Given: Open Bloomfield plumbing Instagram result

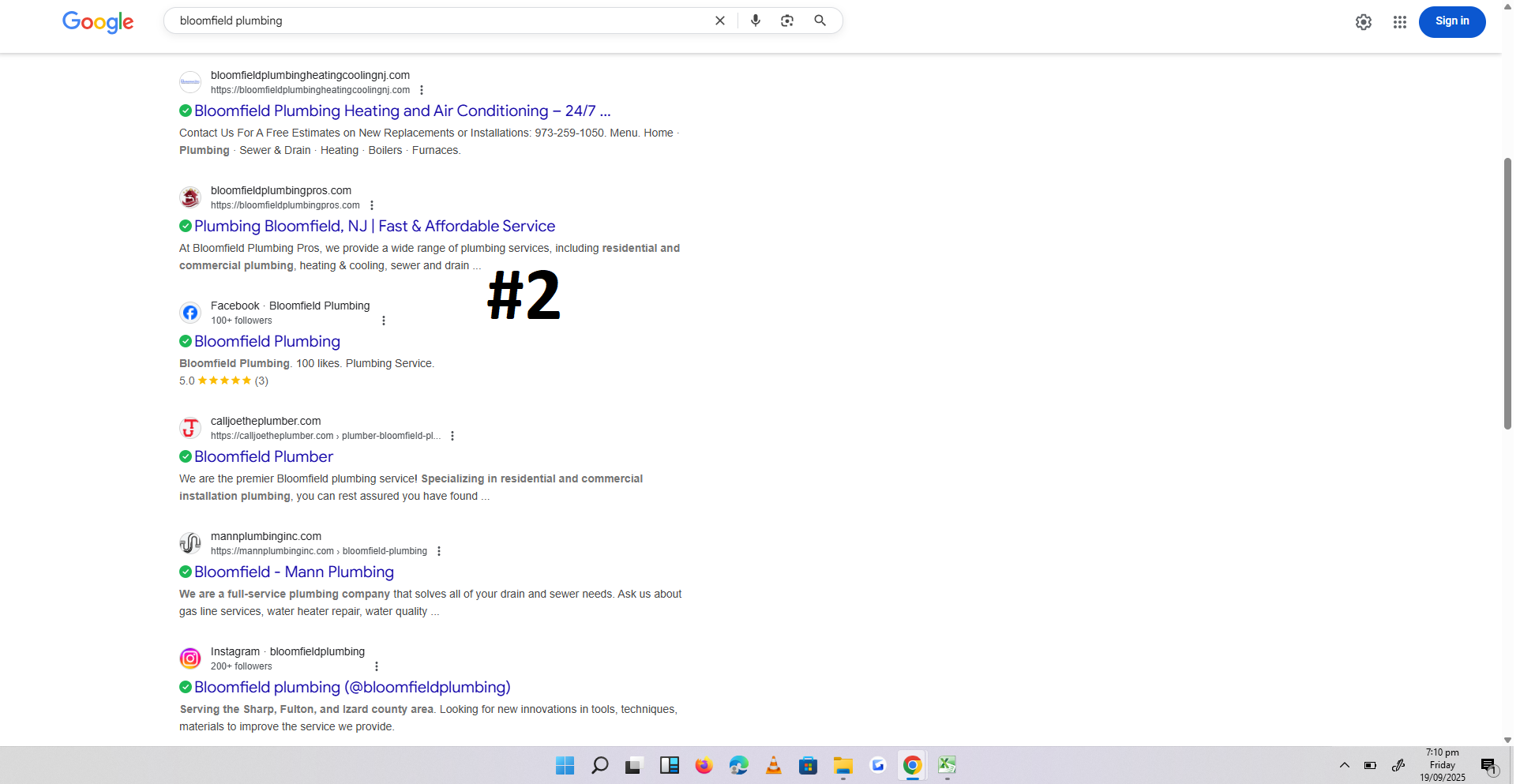Looking at the screenshot, I should click(x=352, y=687).
